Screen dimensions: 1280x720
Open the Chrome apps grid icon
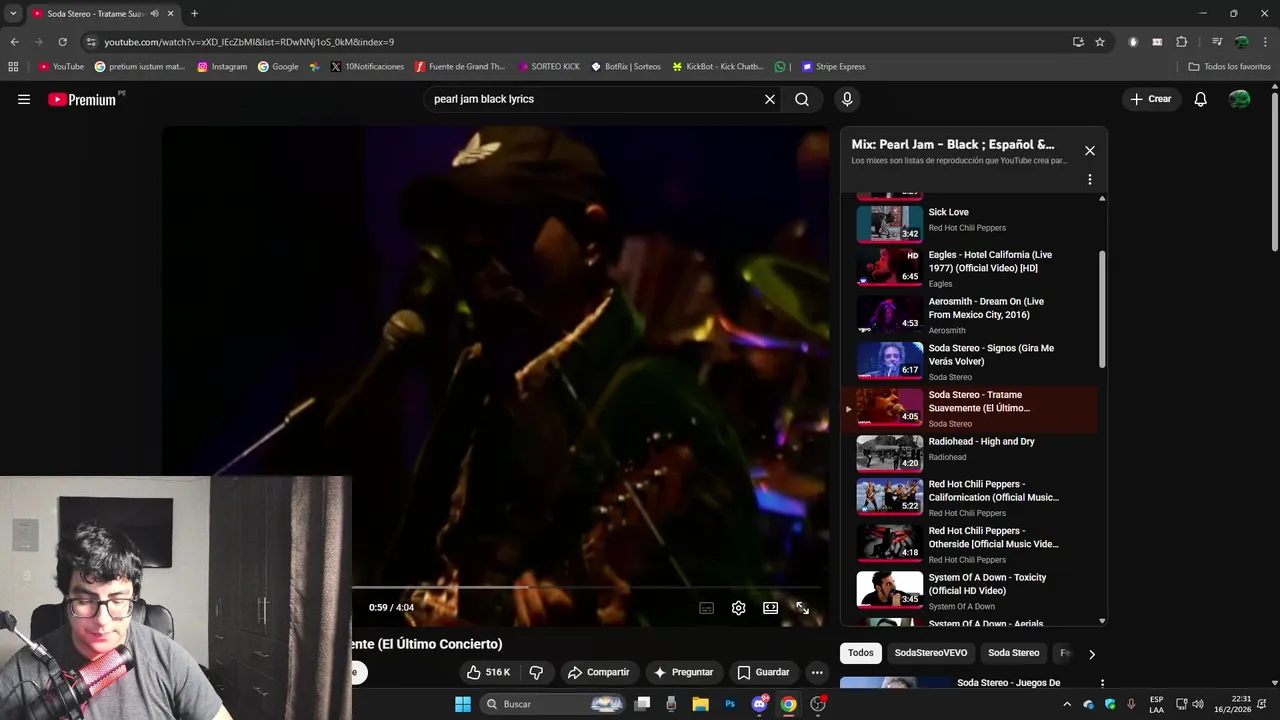[x=13, y=67]
